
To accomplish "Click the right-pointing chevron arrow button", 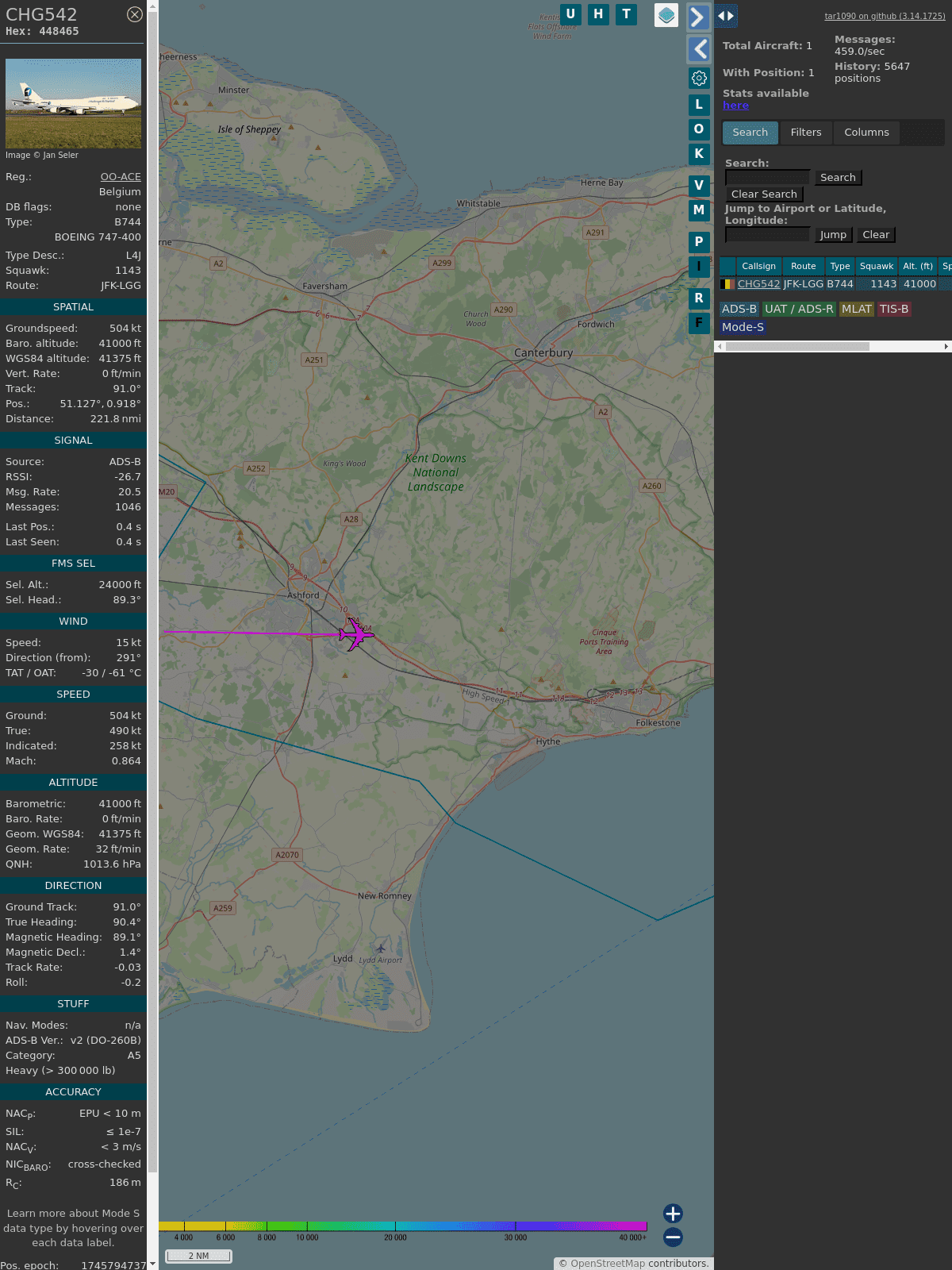I will click(698, 17).
